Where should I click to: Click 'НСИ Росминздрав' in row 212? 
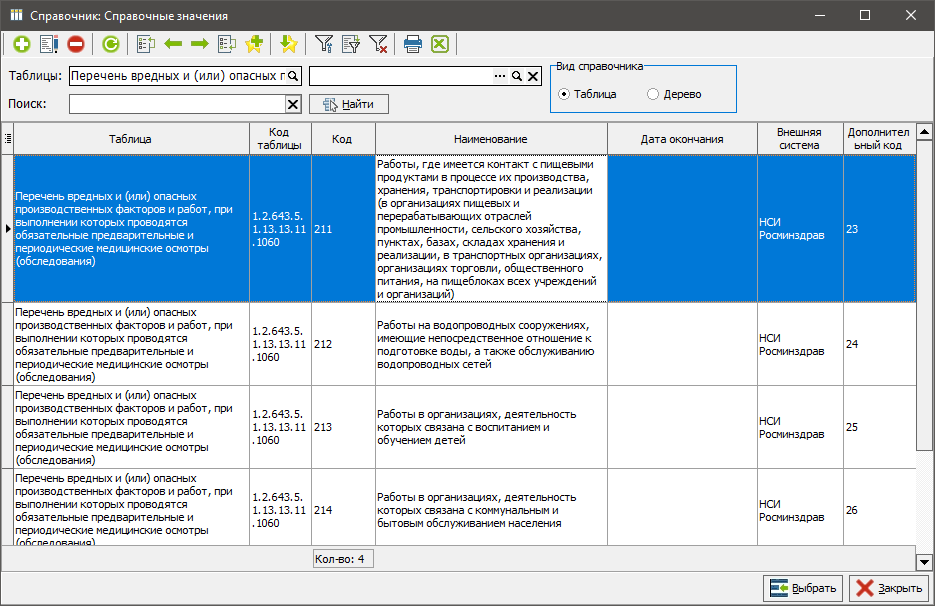(x=800, y=344)
